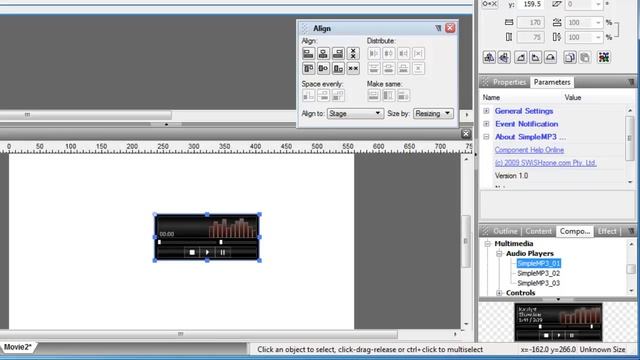Collapse the Multimedia tree node
Image resolution: width=640 pixels, height=360 pixels.
pos(487,244)
